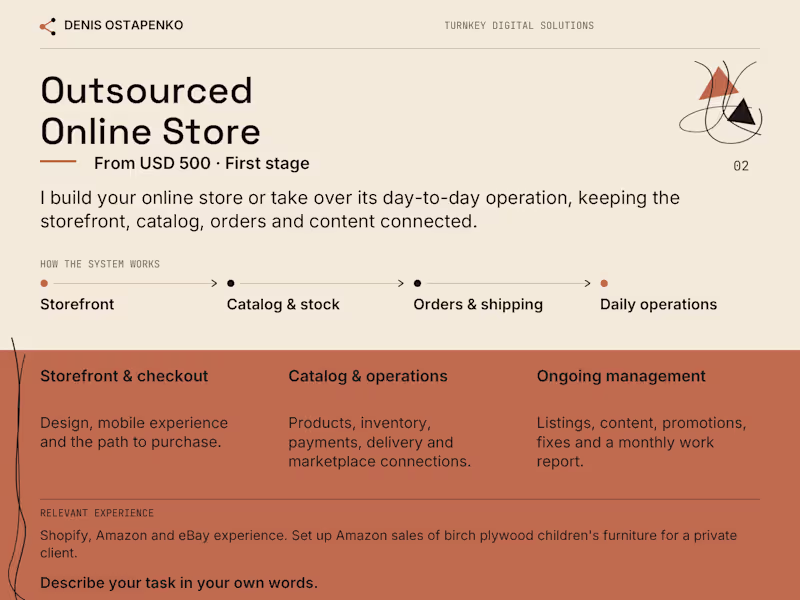Click the HOW THE SYSTEM WORKS label

pyautogui.click(x=100, y=264)
